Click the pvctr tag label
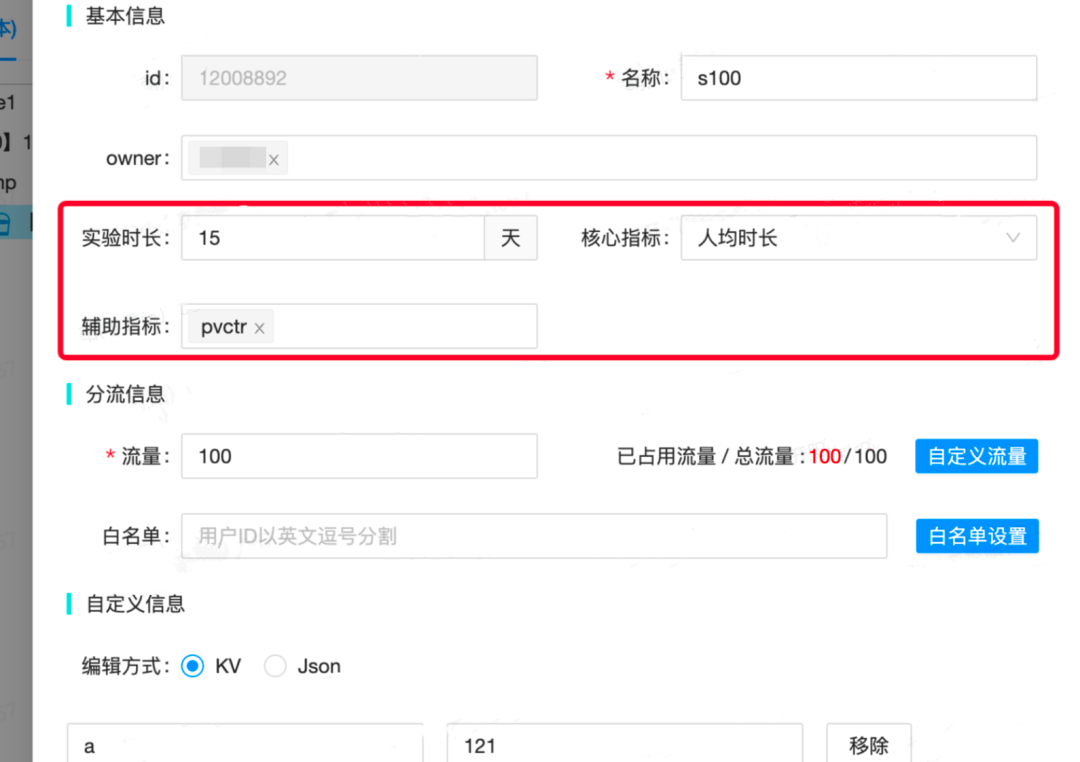1080x762 pixels. pyautogui.click(x=224, y=327)
